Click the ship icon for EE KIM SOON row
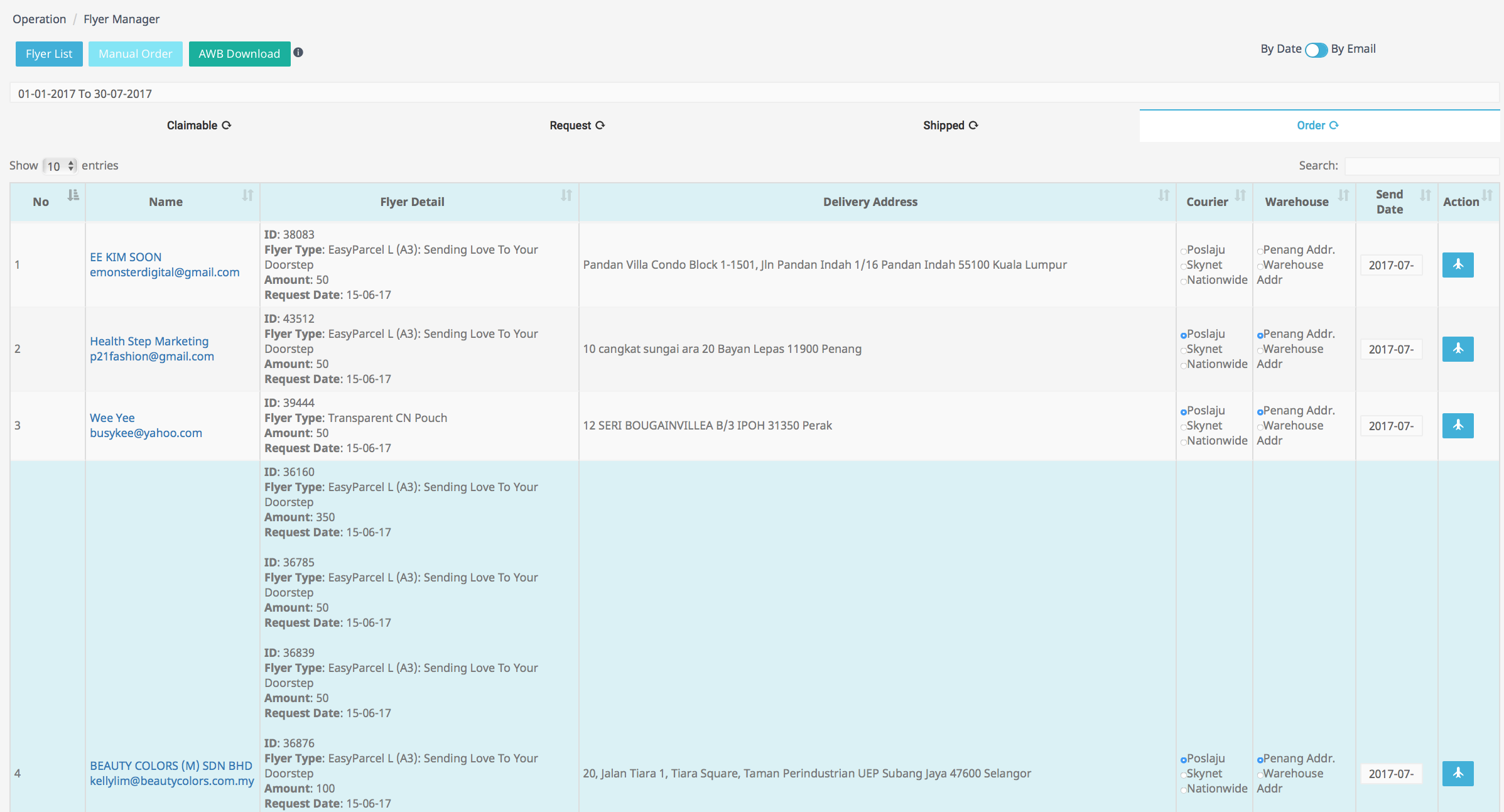 (x=1458, y=265)
